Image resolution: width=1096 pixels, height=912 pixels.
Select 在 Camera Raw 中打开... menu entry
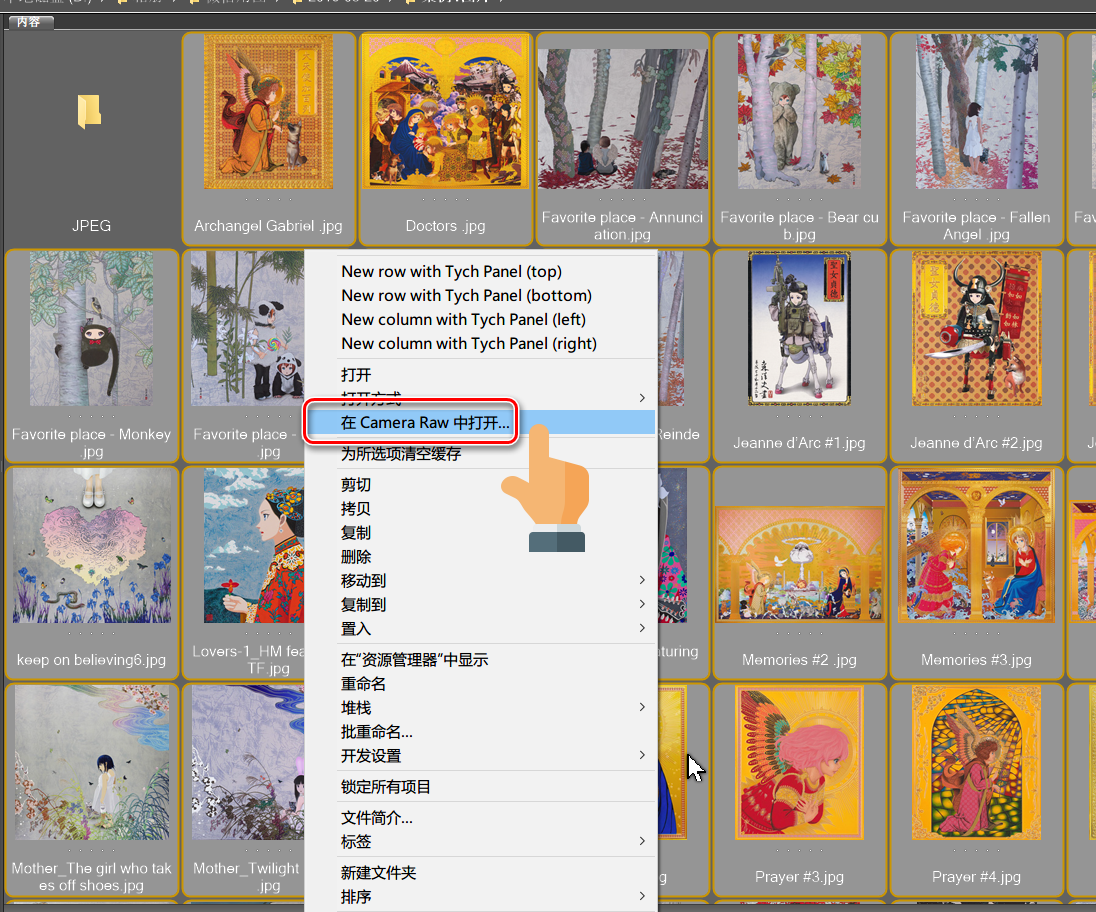point(425,422)
